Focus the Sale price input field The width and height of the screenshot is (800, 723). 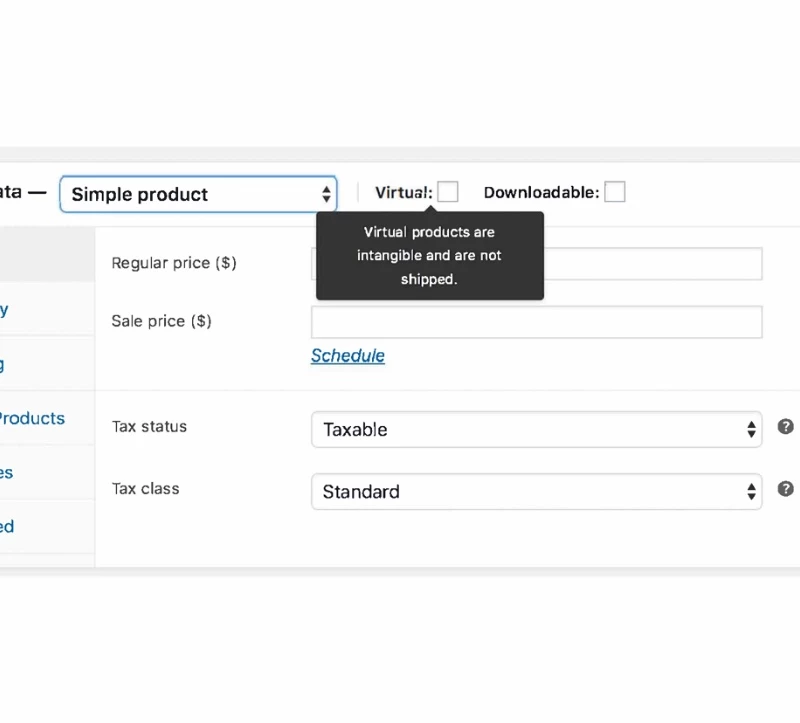pyautogui.click(x=537, y=322)
